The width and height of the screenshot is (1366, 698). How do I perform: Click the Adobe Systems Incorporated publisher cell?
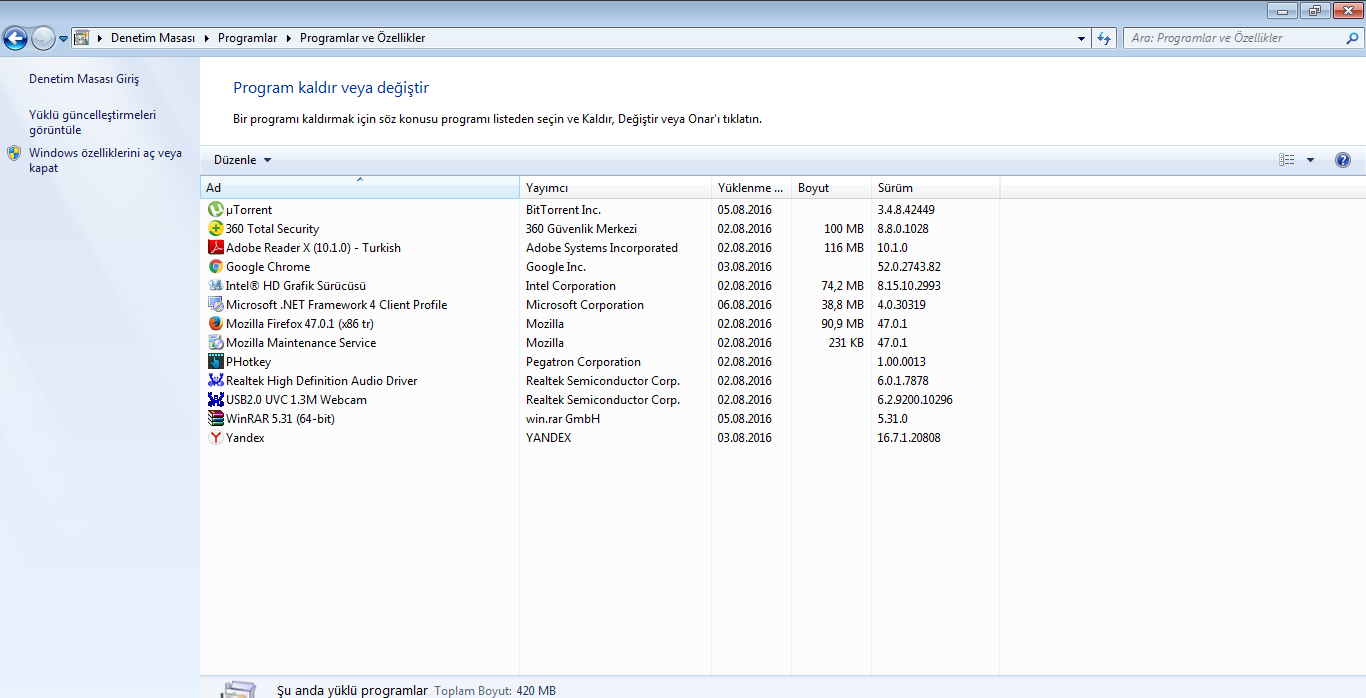click(x=602, y=248)
